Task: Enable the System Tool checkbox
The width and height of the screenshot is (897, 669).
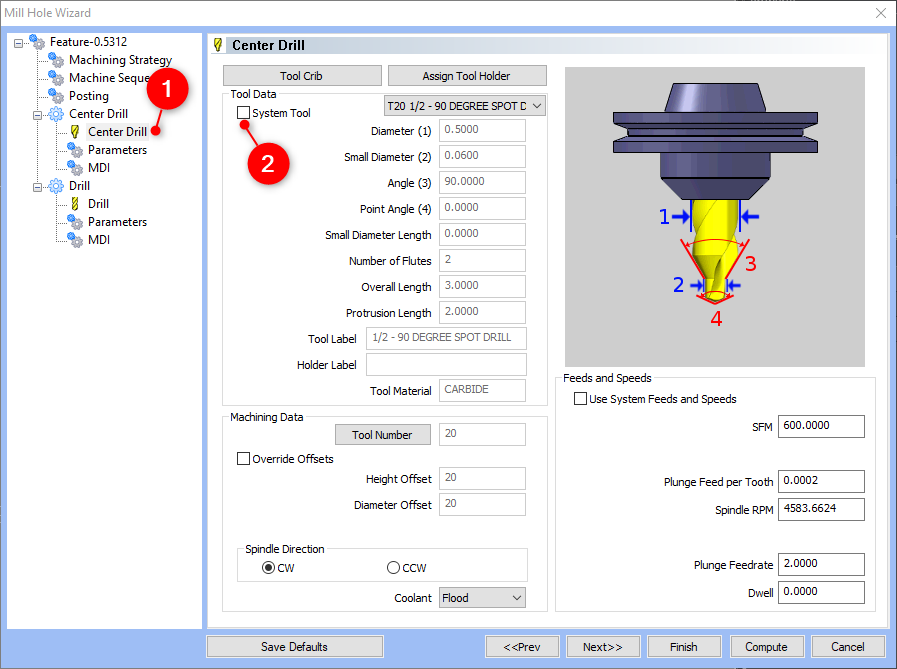Action: (243, 113)
